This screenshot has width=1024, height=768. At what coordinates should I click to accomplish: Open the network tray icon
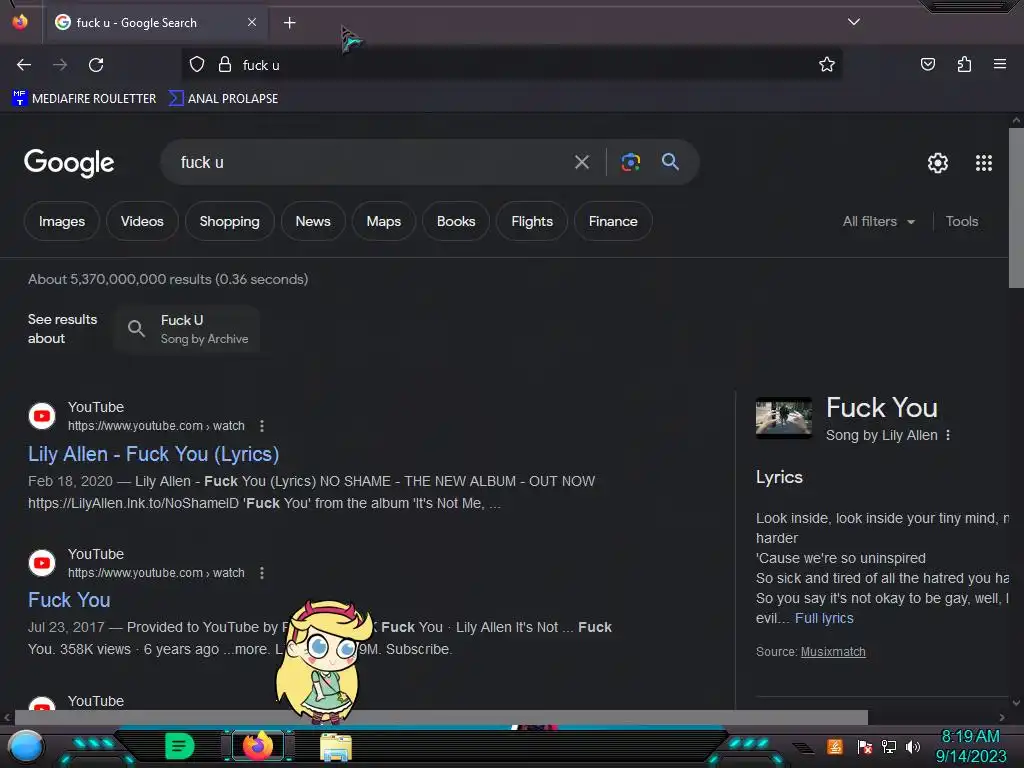click(888, 746)
